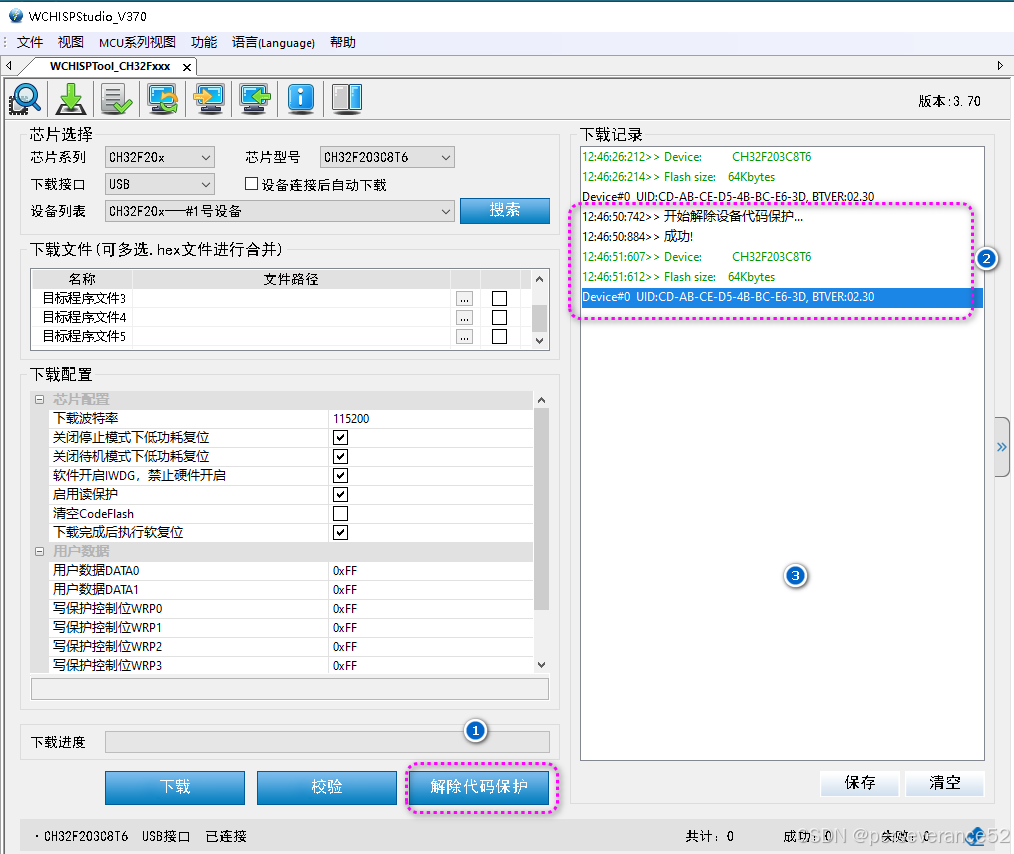The image size is (1014, 854).
Task: Expand the side panel double-chevron handle
Action: click(1002, 447)
